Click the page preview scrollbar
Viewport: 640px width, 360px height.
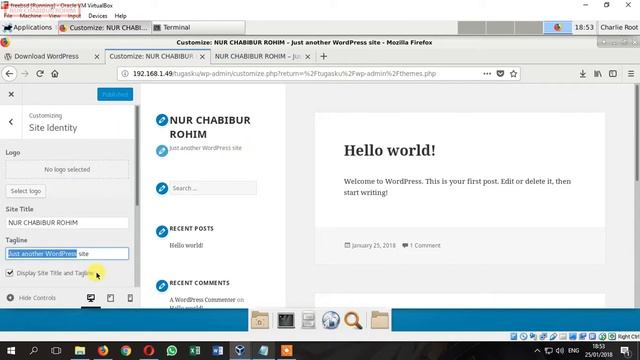pos(637,133)
